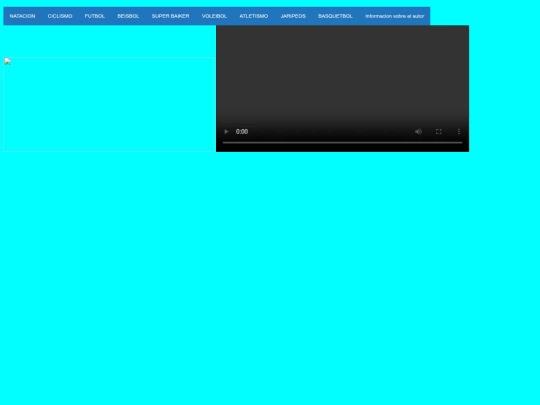The width and height of the screenshot is (540, 405).
Task: Open Informacion sobre el autor
Action: pyautogui.click(x=395, y=16)
